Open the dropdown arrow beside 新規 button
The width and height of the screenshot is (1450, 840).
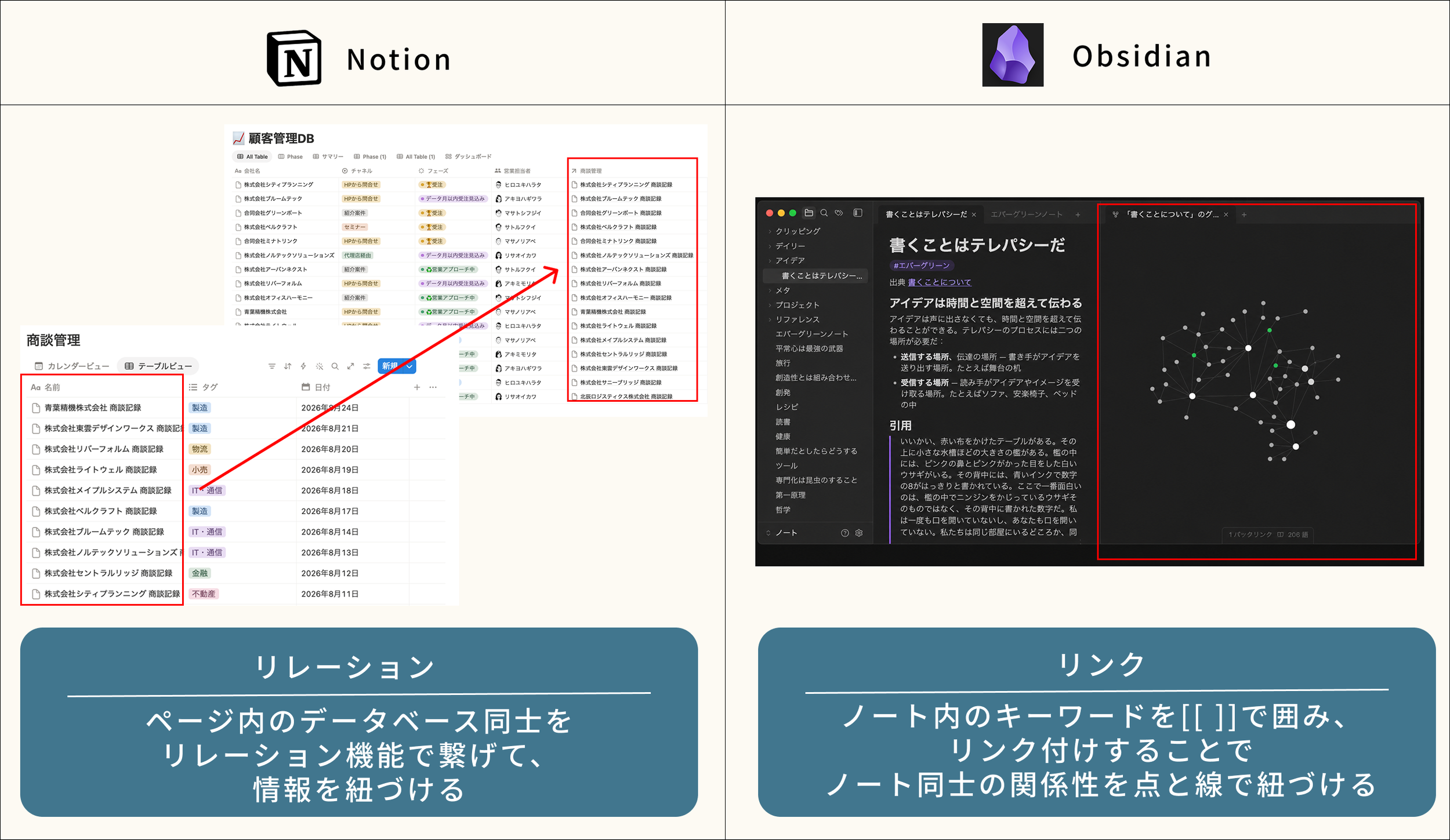coord(409,366)
